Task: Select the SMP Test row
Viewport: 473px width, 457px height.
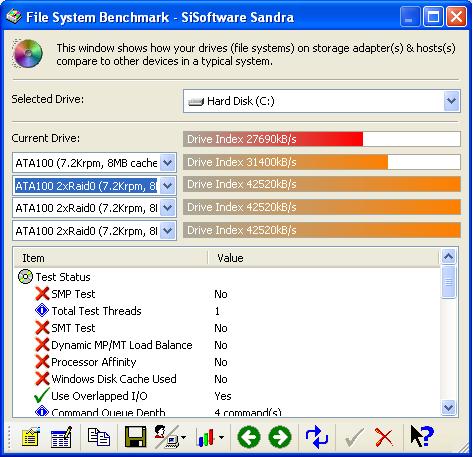Action: (x=227, y=294)
